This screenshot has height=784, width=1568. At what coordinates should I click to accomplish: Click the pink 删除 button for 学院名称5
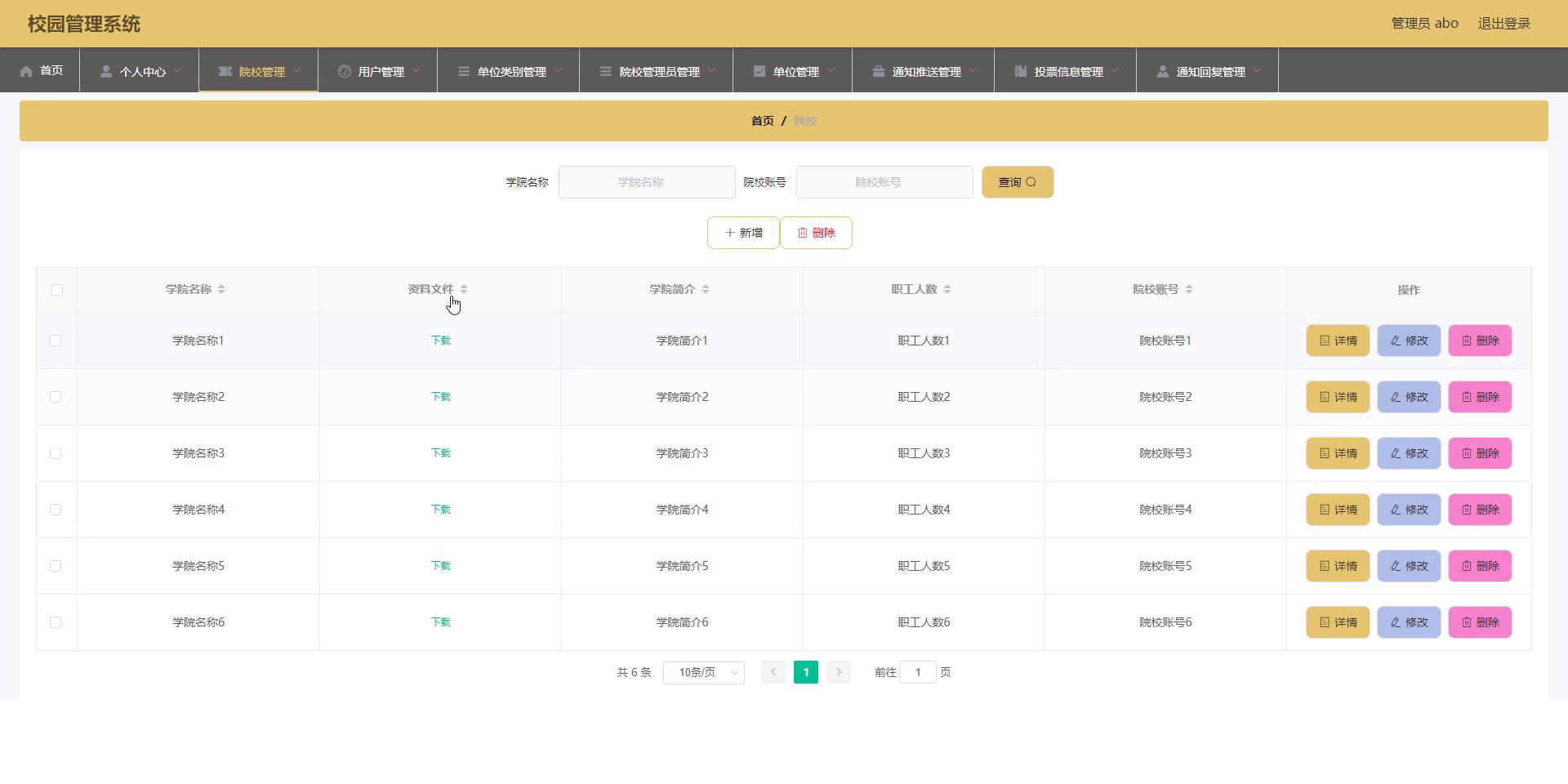coord(1479,566)
